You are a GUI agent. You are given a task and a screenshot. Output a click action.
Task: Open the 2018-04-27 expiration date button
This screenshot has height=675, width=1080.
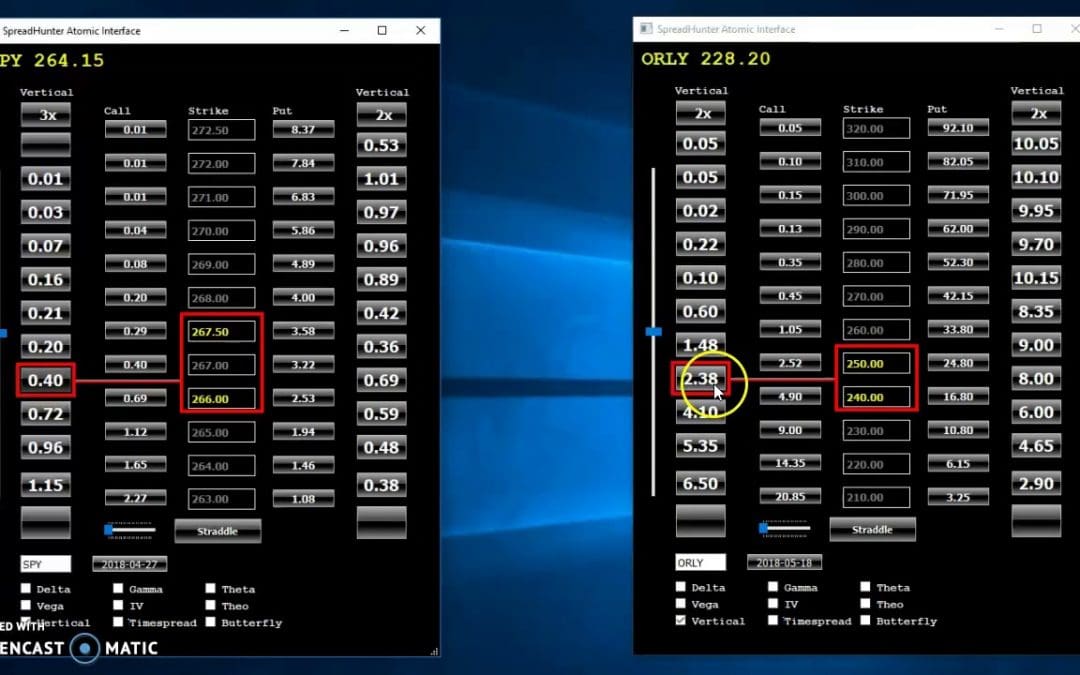point(129,564)
